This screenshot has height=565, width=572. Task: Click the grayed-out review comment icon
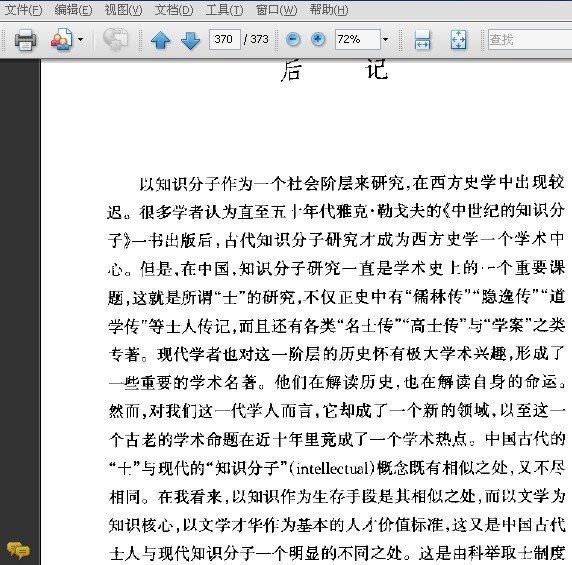pos(115,39)
